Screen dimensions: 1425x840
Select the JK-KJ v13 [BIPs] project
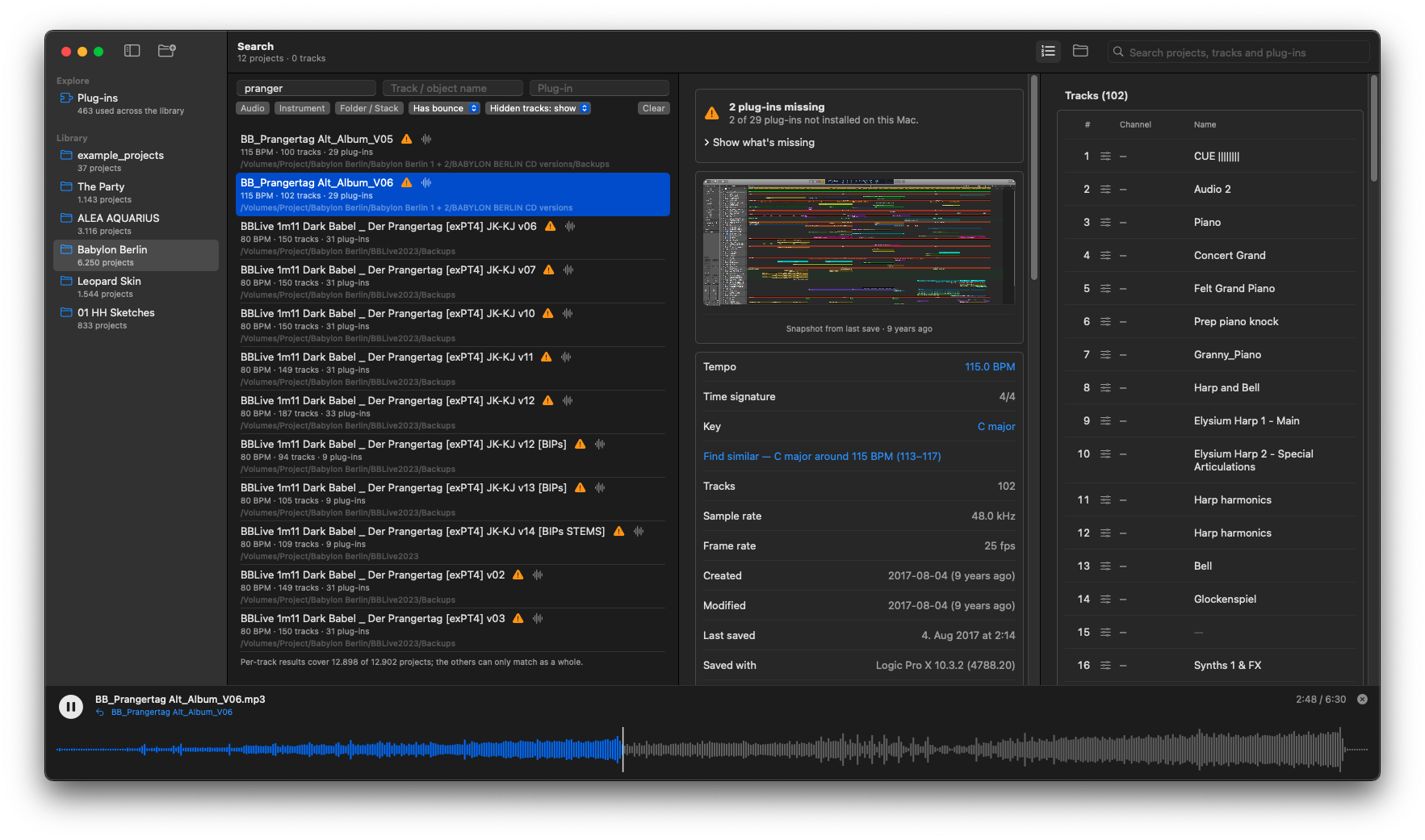(x=453, y=499)
